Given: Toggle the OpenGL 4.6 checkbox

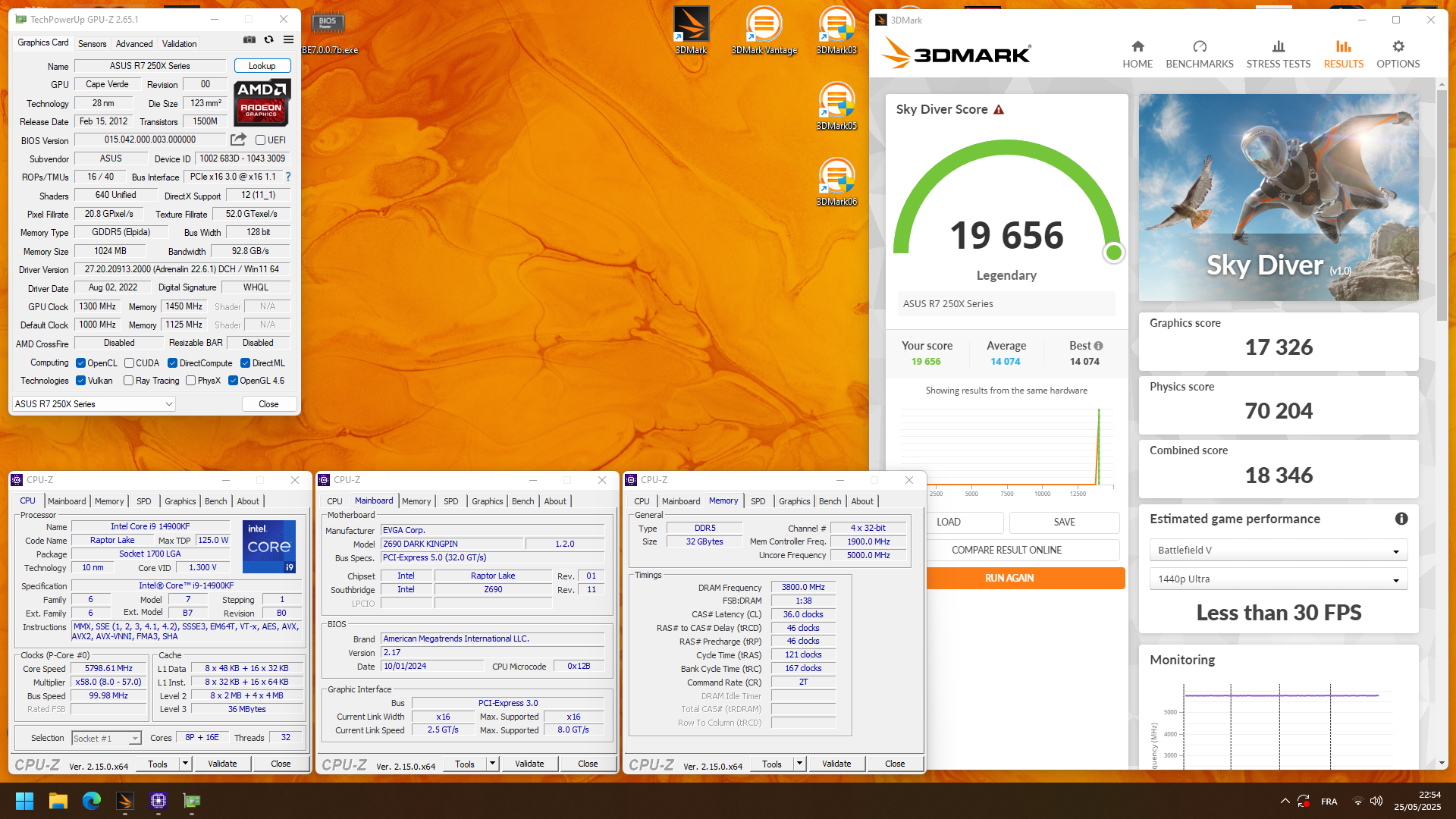Looking at the screenshot, I should [x=233, y=381].
